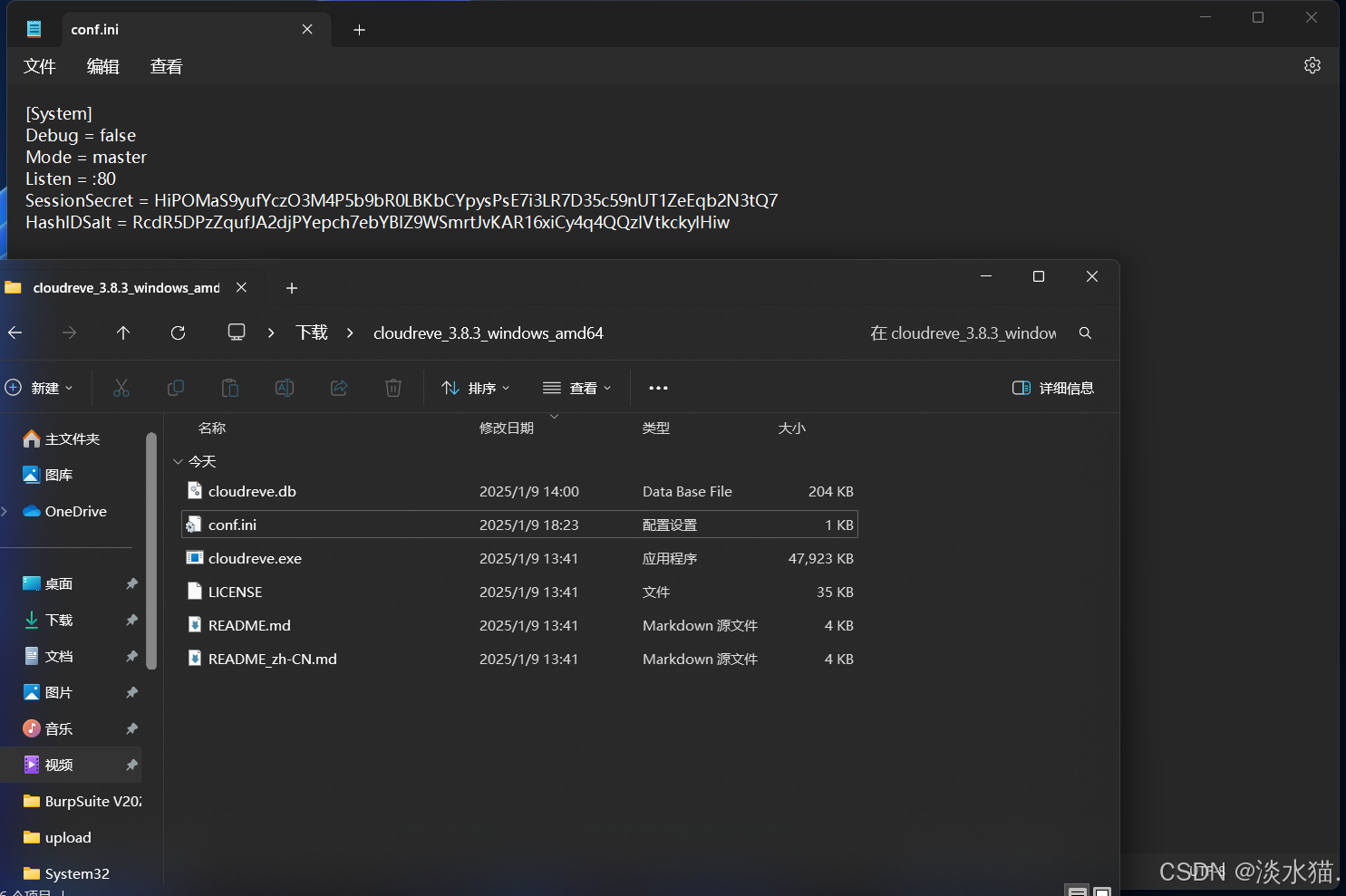Open 桌面 in the sidebar
This screenshot has width=1346, height=896.
tap(48, 583)
